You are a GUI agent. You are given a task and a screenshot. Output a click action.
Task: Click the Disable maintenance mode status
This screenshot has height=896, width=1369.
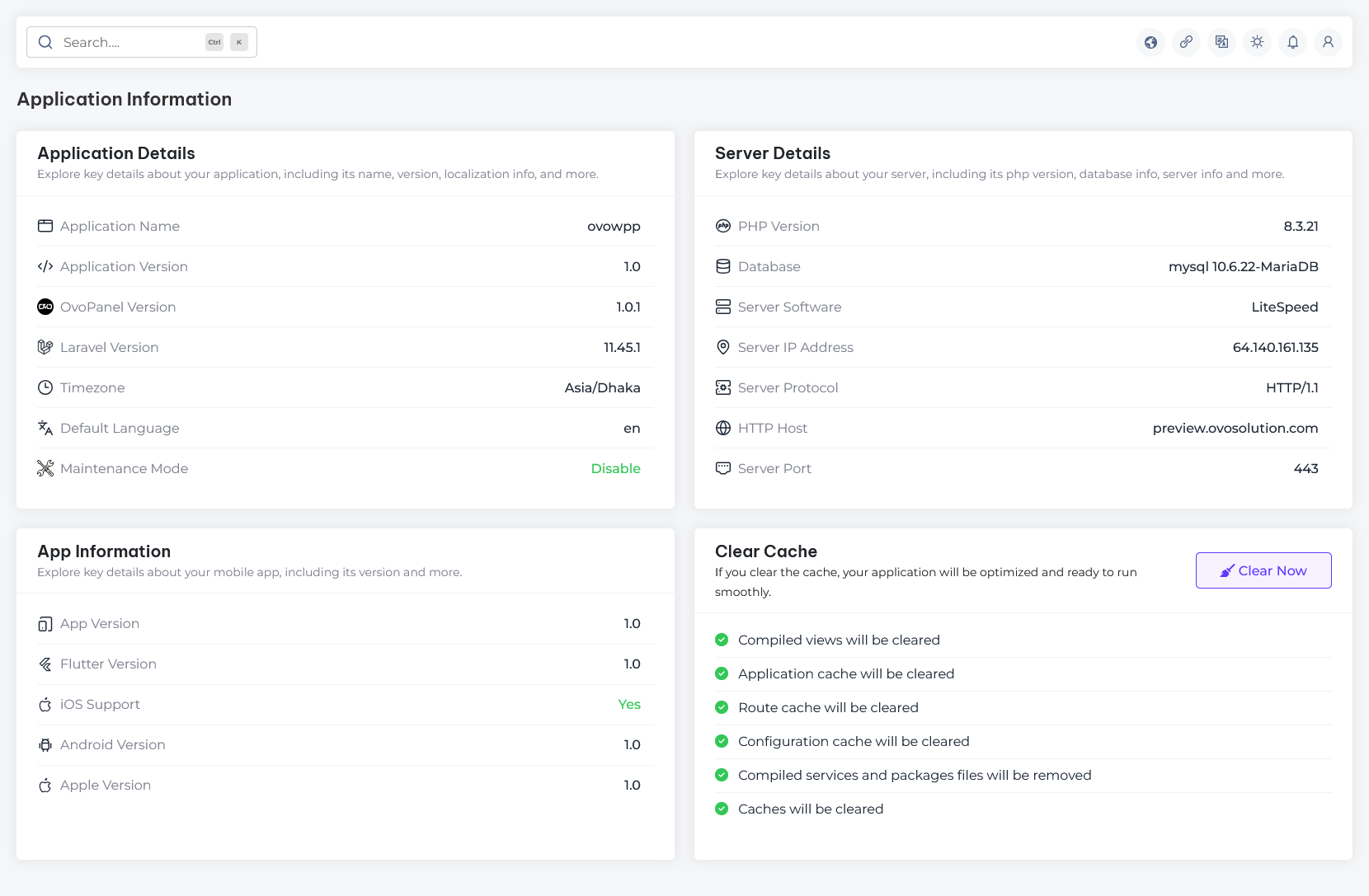tap(615, 468)
